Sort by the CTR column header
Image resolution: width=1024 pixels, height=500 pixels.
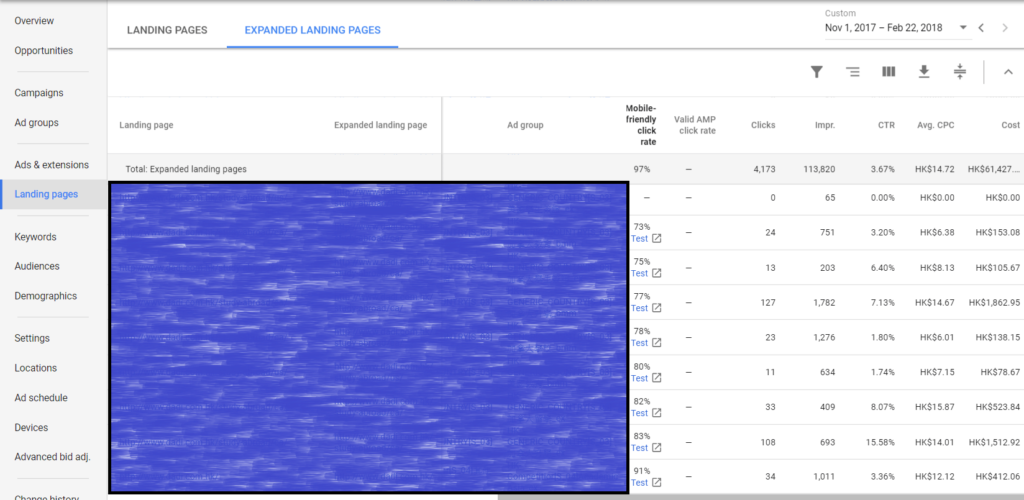pyautogui.click(x=886, y=125)
